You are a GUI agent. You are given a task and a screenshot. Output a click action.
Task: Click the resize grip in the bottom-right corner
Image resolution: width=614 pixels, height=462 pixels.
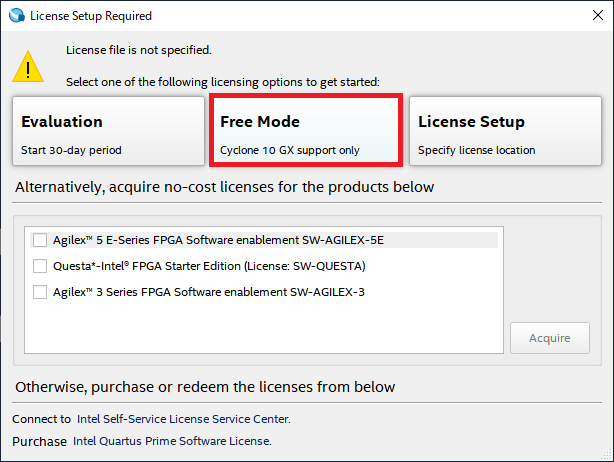pos(608,456)
